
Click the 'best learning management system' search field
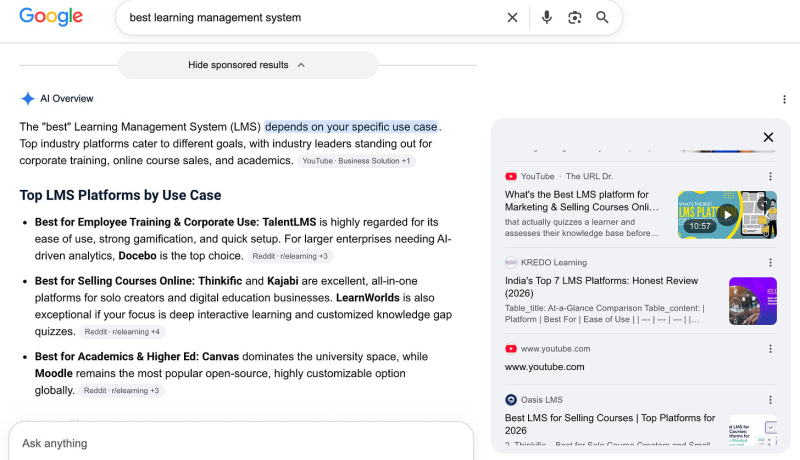(x=311, y=18)
